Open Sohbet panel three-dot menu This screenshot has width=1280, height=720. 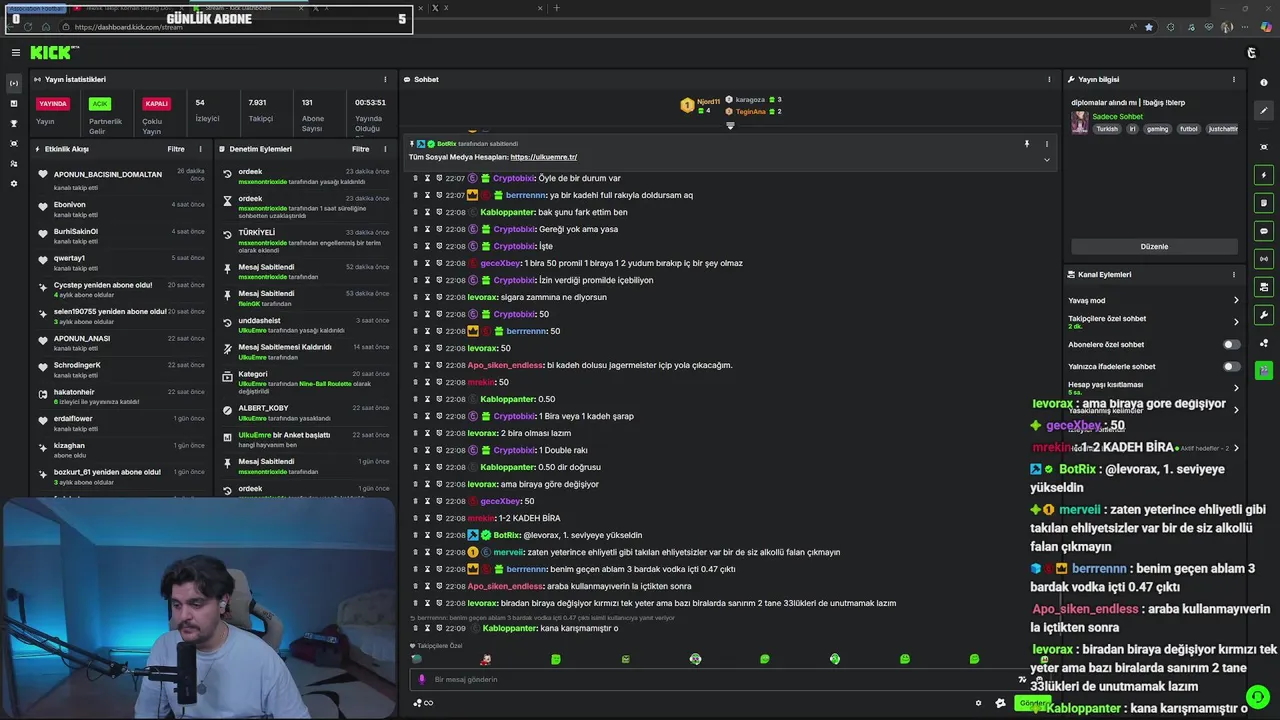tap(1049, 79)
